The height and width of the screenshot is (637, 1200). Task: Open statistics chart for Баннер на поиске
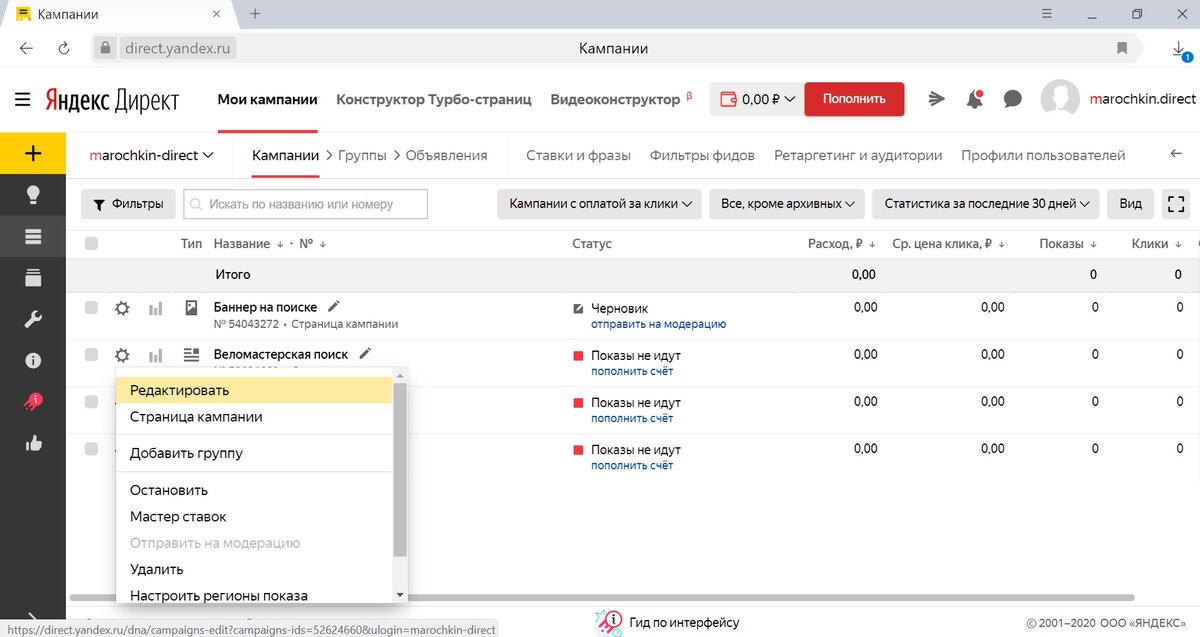[x=155, y=309]
